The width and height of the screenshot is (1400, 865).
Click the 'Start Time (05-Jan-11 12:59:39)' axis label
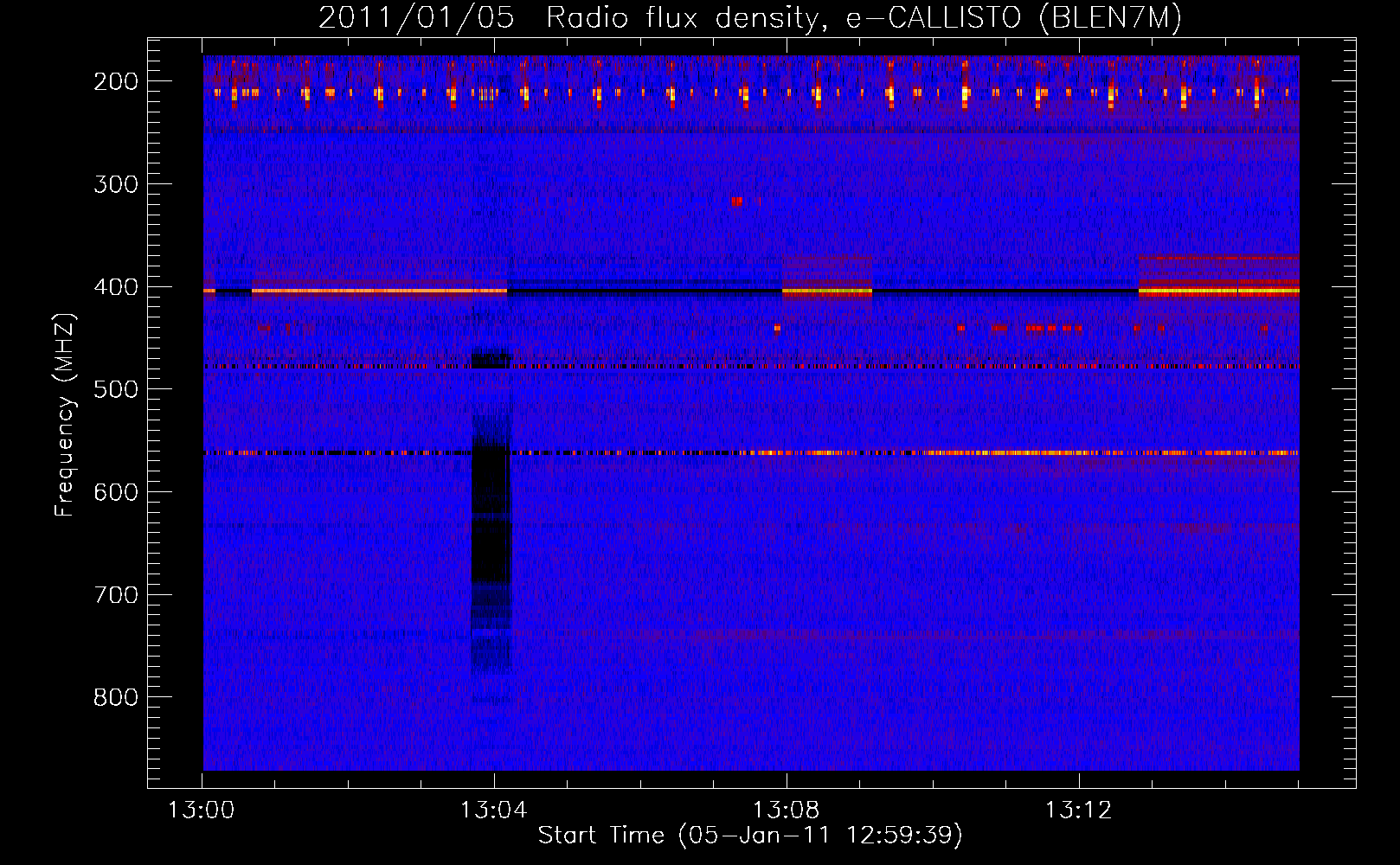pos(750,835)
